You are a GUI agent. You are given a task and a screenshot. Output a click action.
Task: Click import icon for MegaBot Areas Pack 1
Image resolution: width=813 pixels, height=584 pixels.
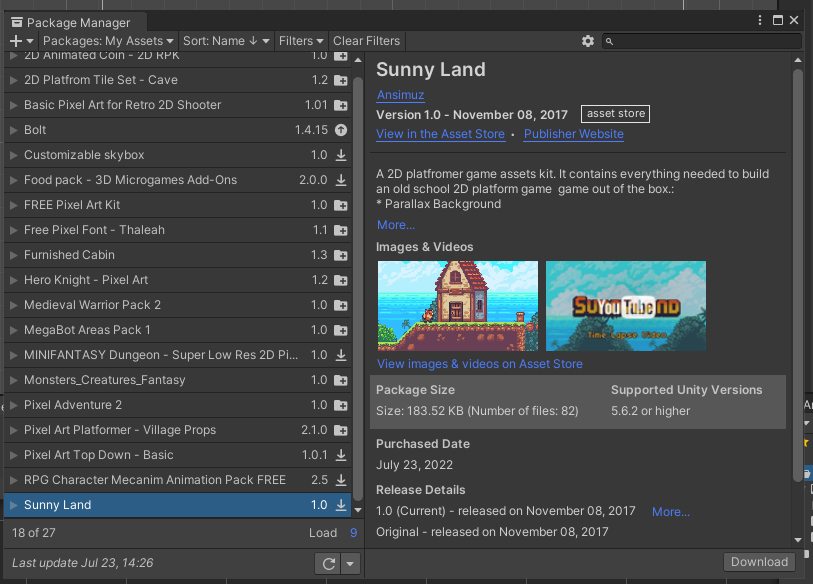point(341,330)
